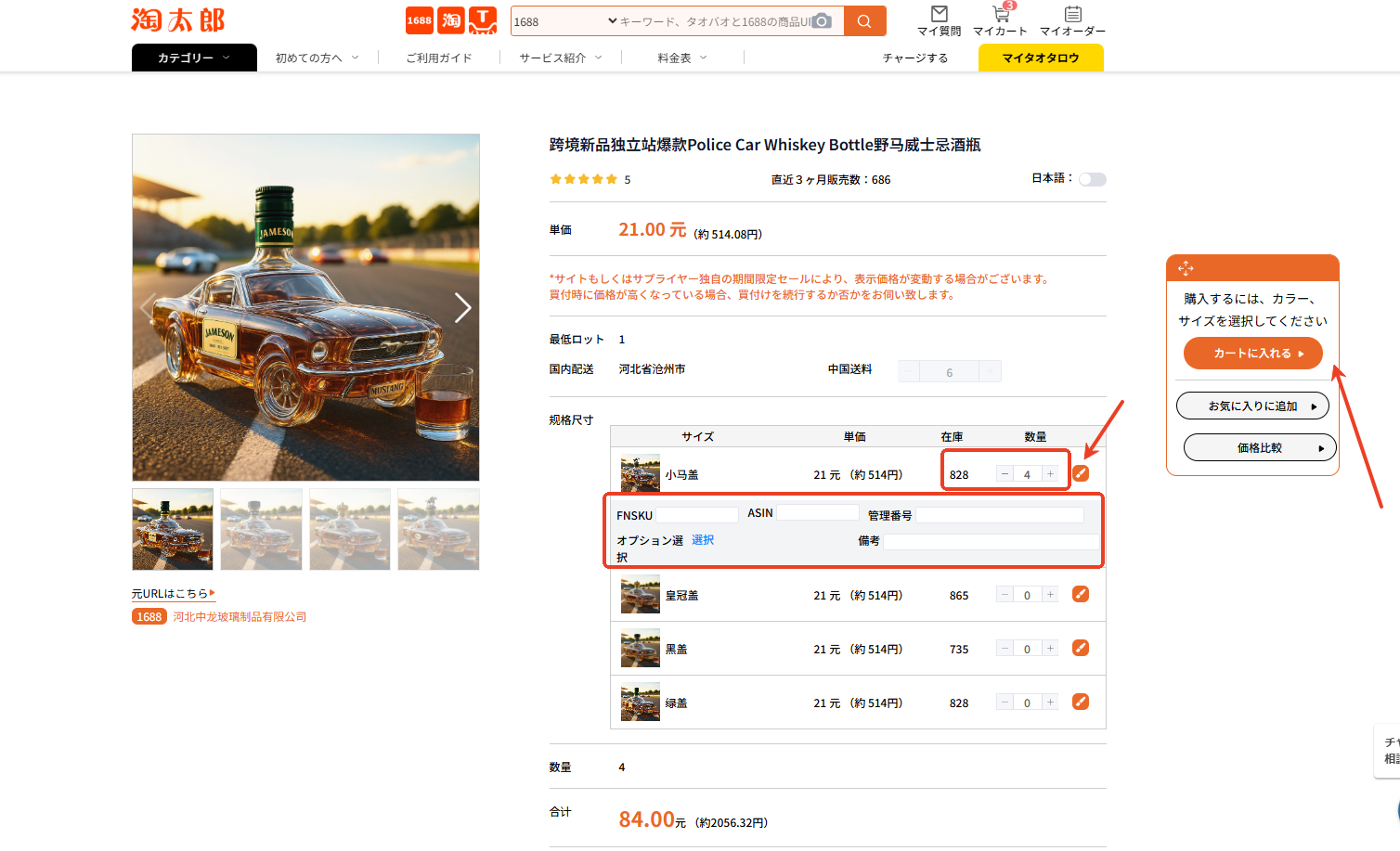1400x851 pixels.
Task: Open マイタオタロウ tab
Action: [x=1041, y=58]
